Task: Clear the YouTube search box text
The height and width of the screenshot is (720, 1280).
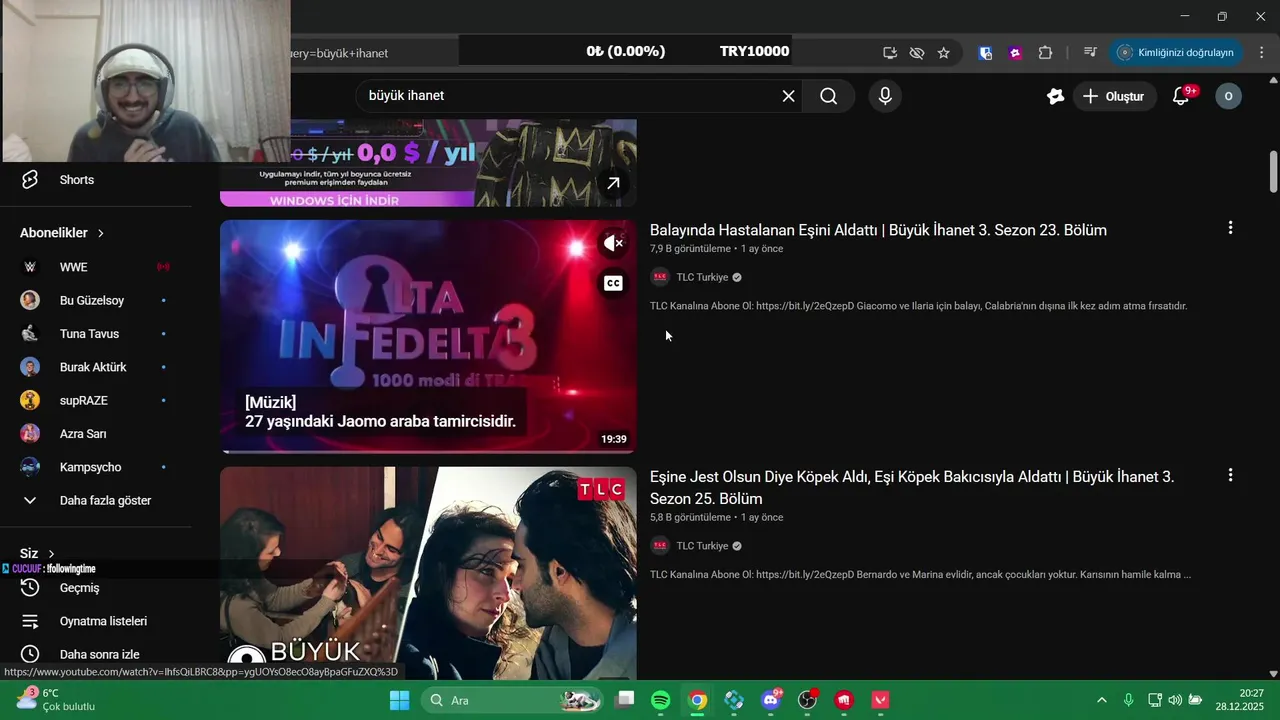Action: 789,96
